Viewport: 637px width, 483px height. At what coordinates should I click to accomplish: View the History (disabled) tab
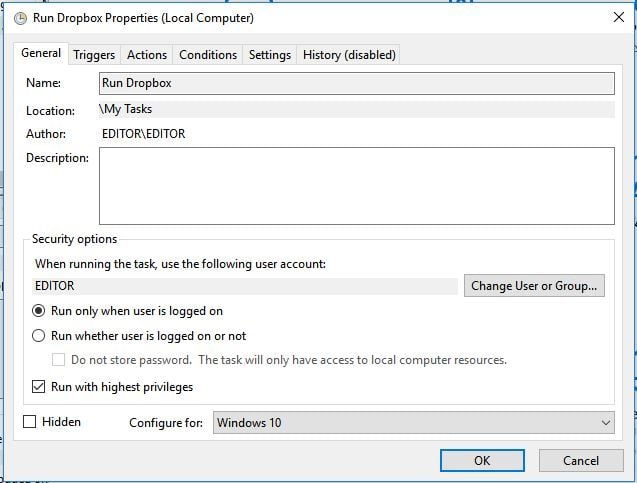click(x=349, y=55)
